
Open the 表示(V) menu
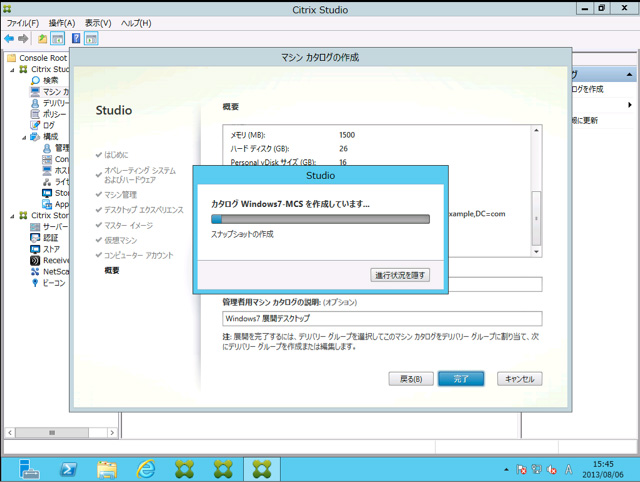point(98,23)
